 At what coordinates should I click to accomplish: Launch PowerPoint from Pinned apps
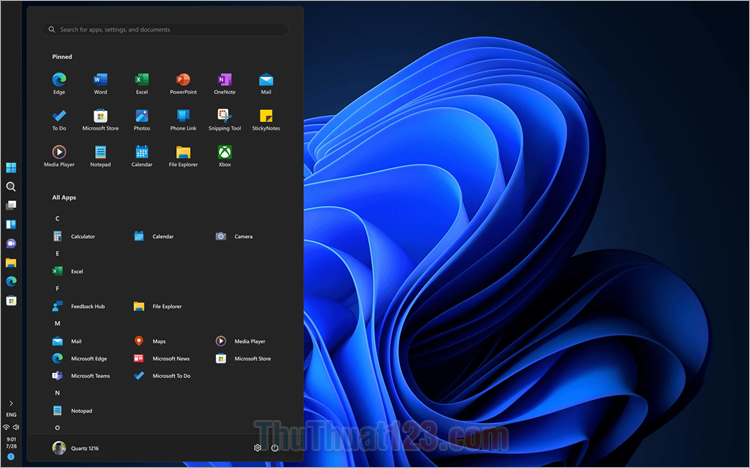(x=183, y=83)
